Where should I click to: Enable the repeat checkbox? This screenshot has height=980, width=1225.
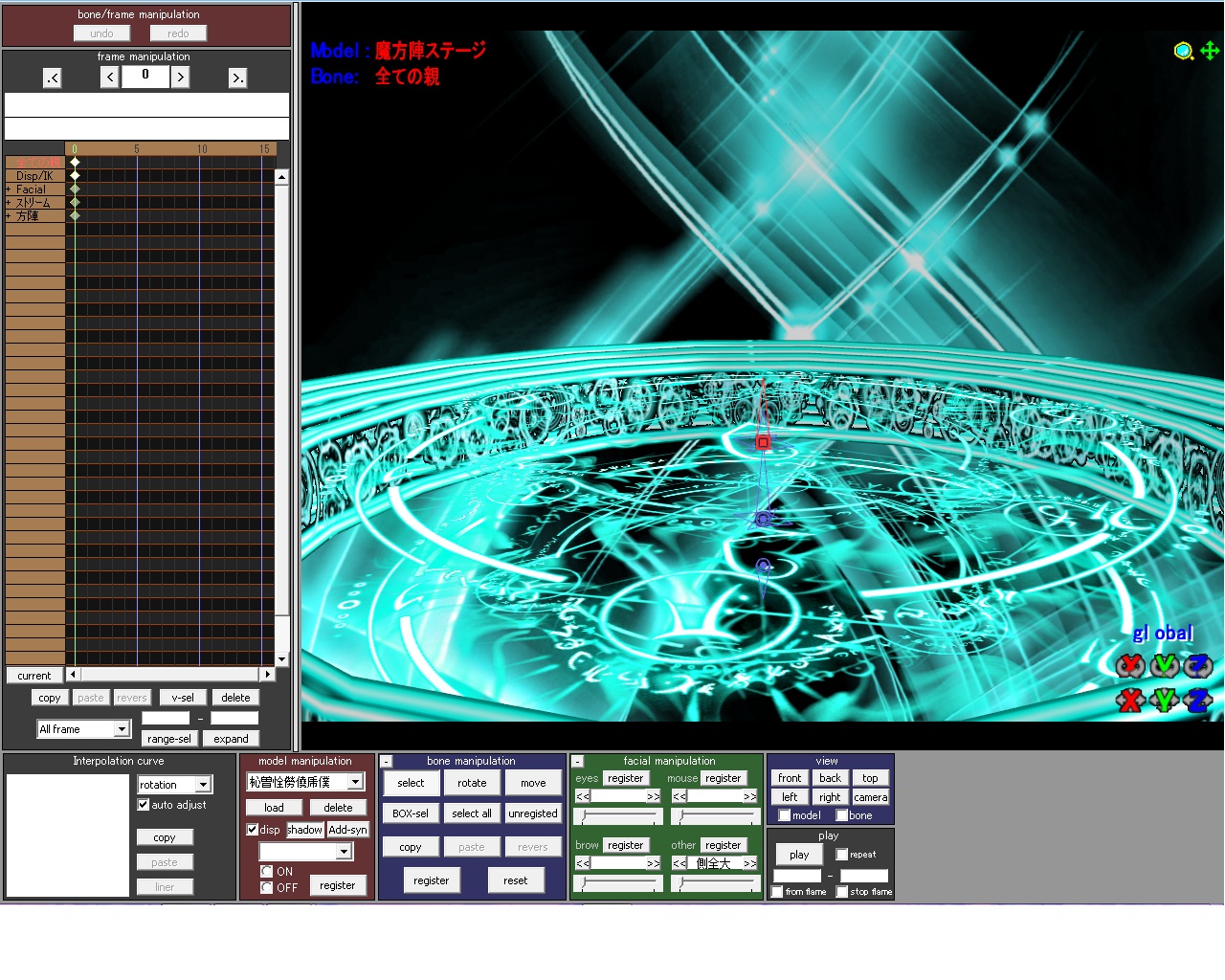coord(842,855)
